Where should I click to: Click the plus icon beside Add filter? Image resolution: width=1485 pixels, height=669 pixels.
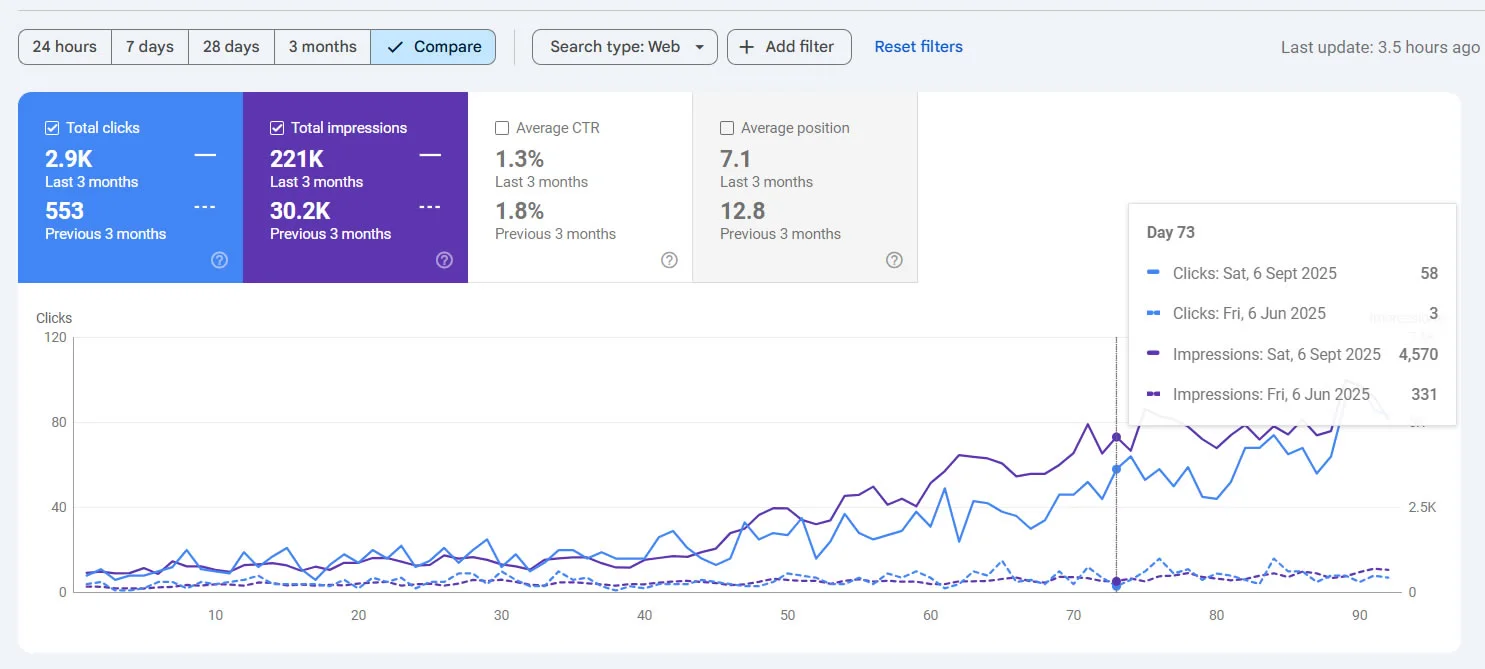(746, 46)
